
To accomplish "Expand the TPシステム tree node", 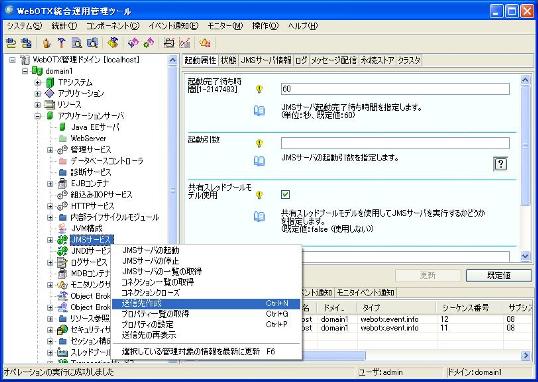I will click(x=38, y=82).
